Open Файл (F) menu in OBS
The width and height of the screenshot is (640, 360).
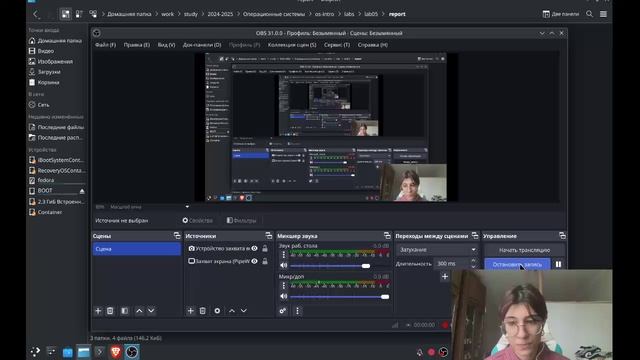point(105,45)
